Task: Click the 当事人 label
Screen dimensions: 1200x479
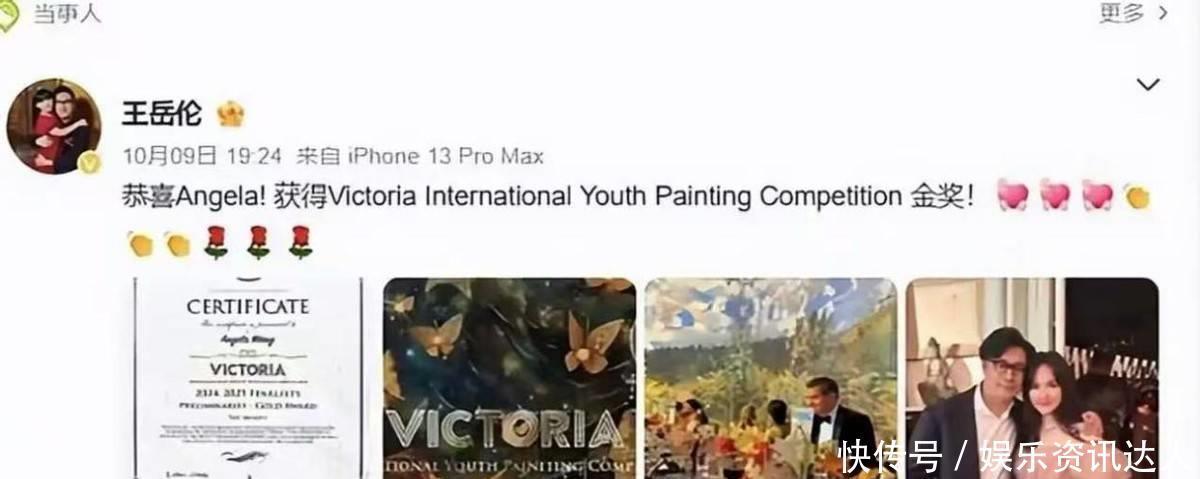Action: click(x=68, y=15)
